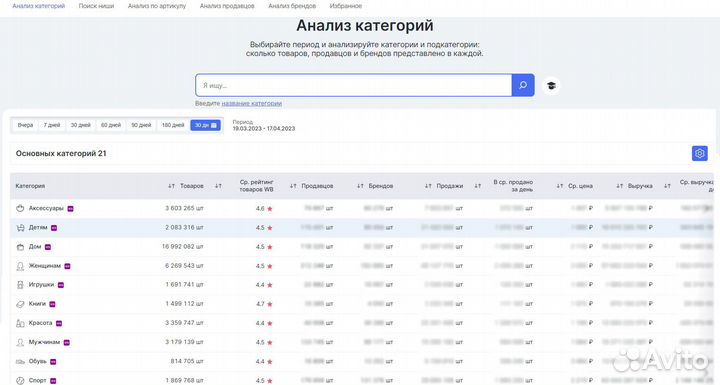Select the 7 дней period
Screen dimensions: 720x385
coord(52,125)
